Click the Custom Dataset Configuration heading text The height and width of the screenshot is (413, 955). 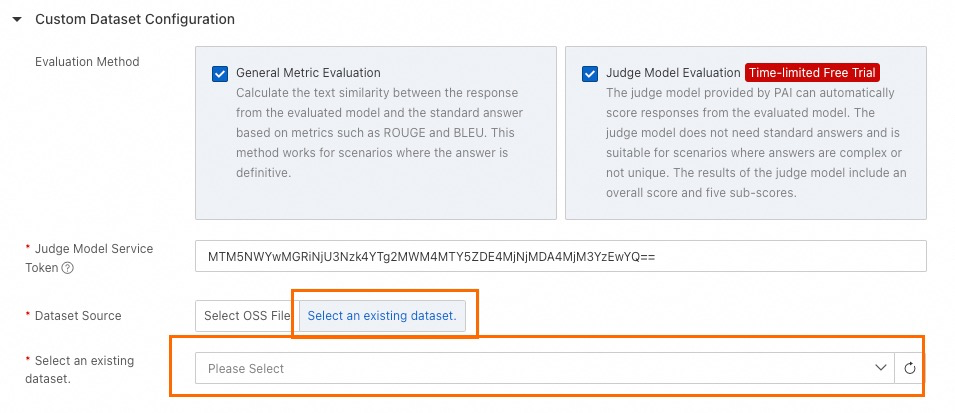click(x=135, y=19)
